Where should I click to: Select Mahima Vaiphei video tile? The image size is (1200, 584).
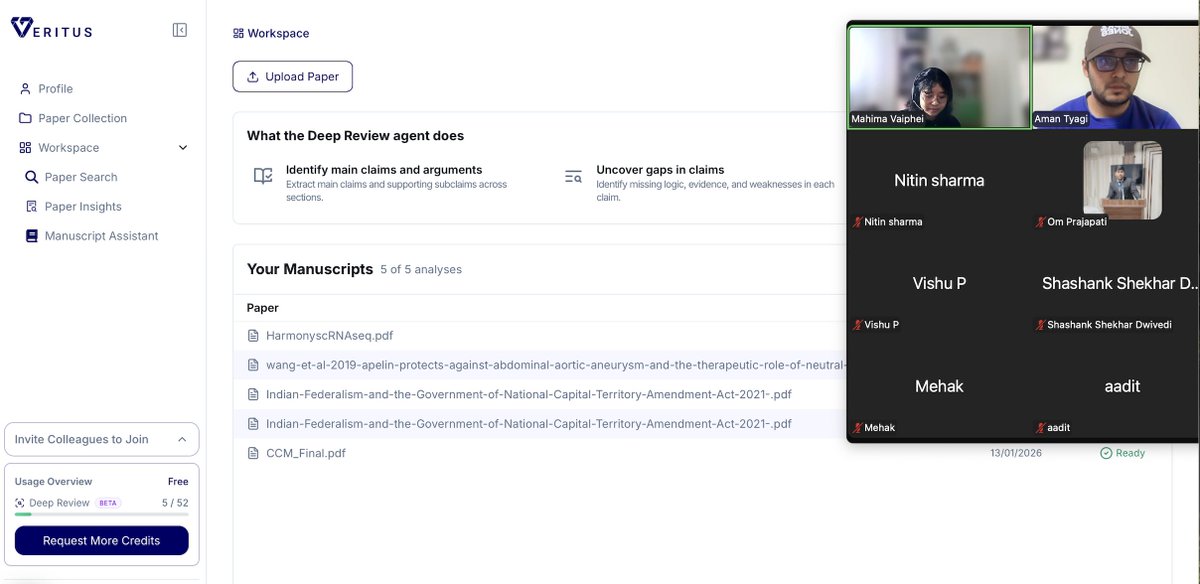(x=939, y=77)
